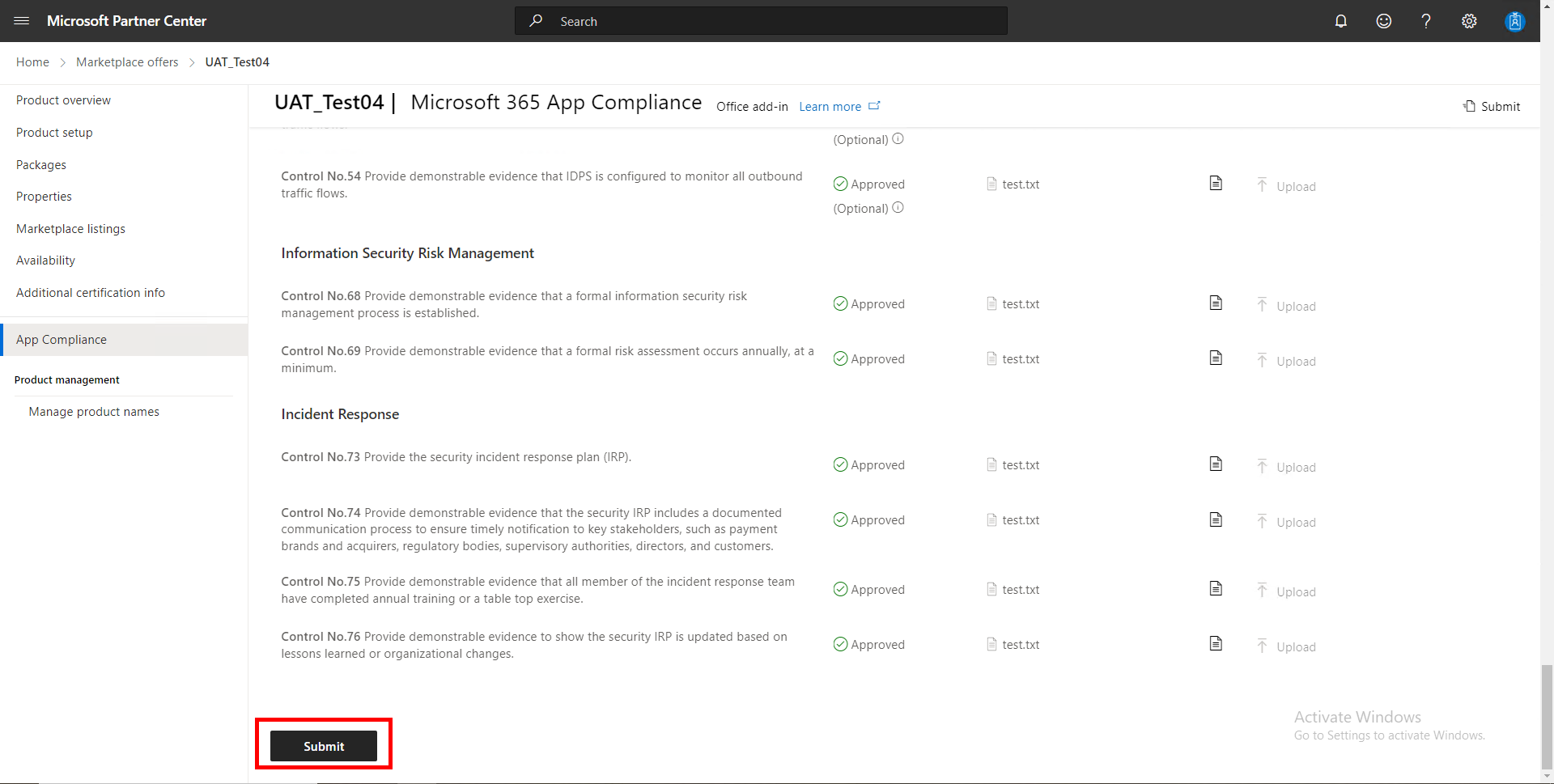Select App Compliance in sidebar
The width and height of the screenshot is (1554, 784).
[124, 340]
